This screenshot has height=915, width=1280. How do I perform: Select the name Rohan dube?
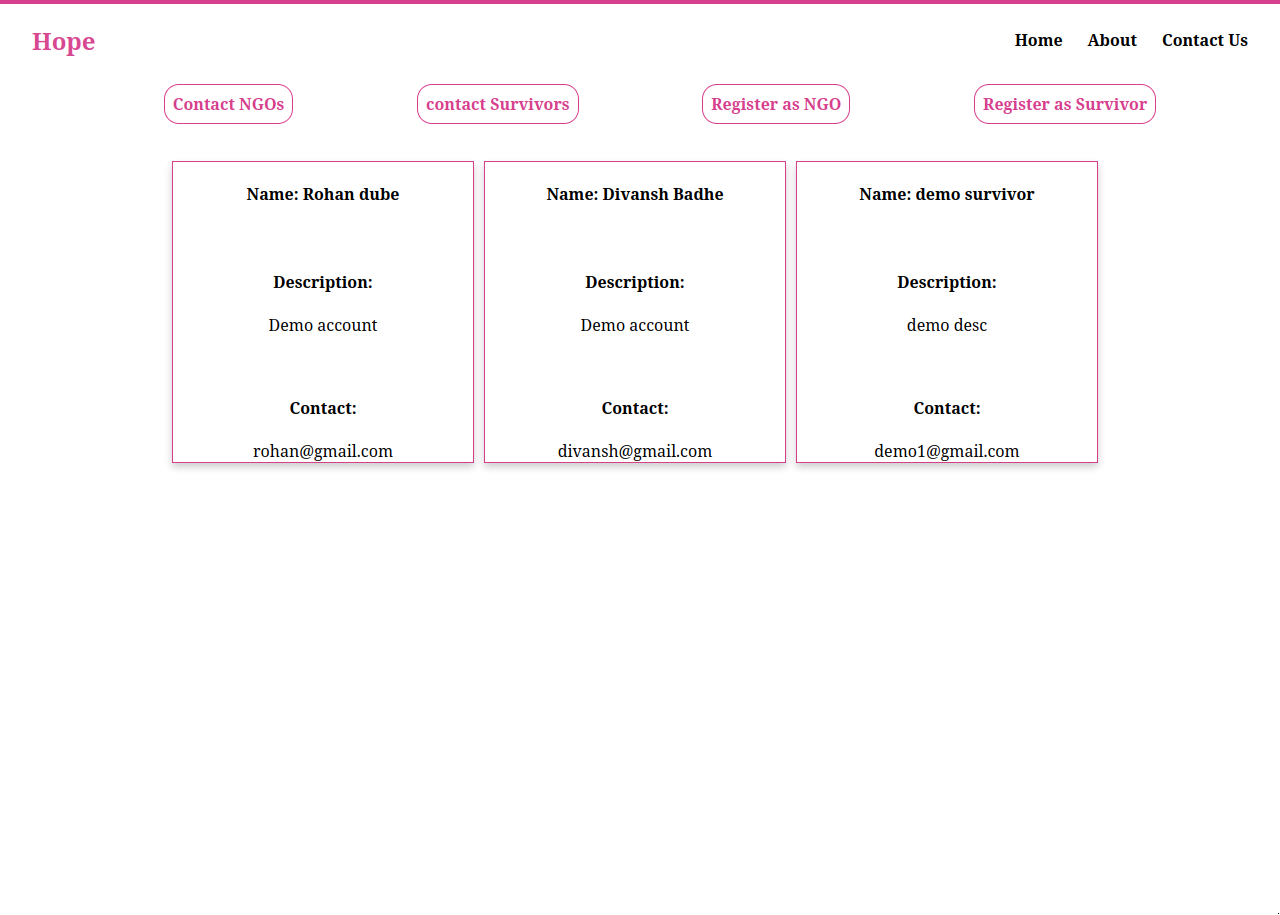(351, 194)
